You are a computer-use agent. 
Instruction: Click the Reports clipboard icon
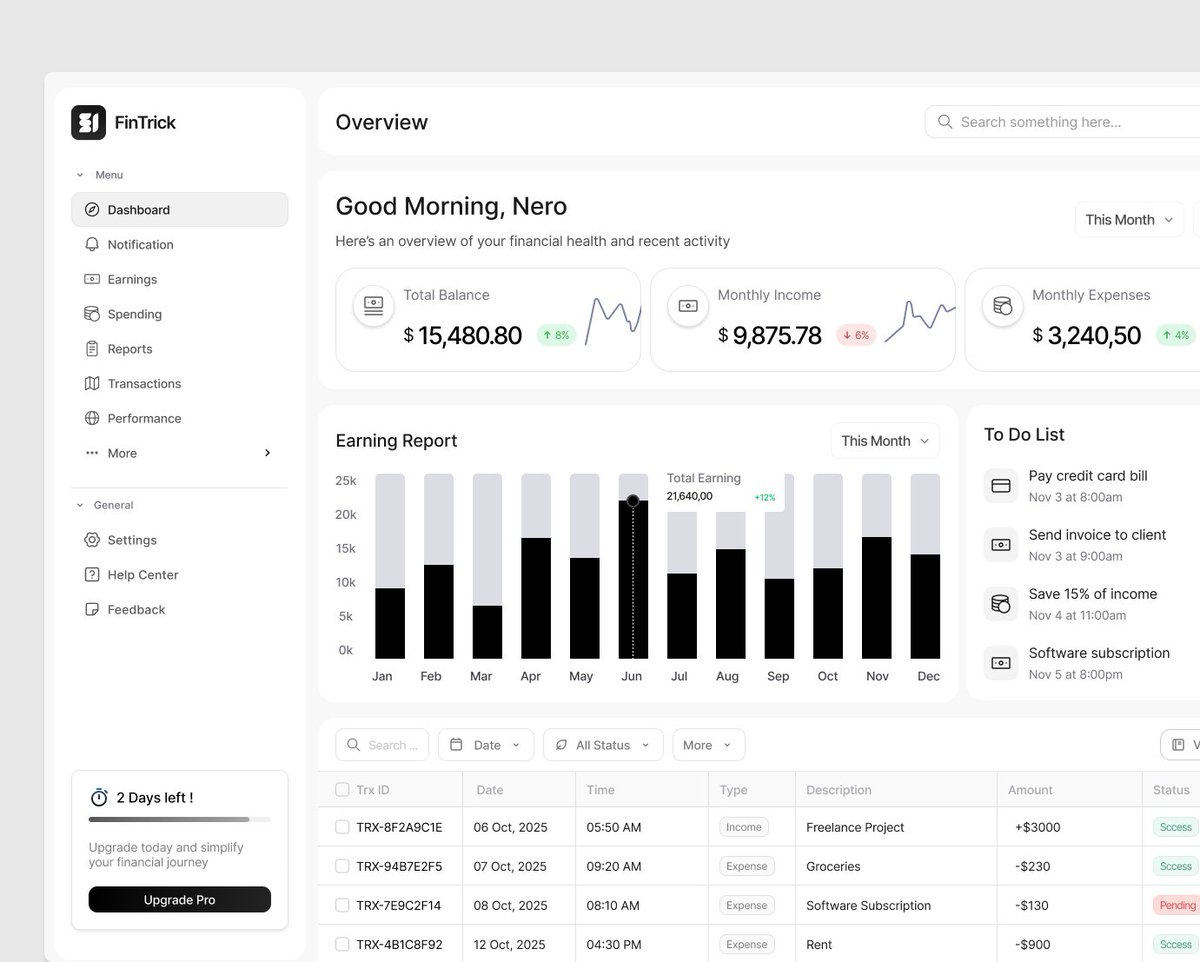click(x=92, y=349)
